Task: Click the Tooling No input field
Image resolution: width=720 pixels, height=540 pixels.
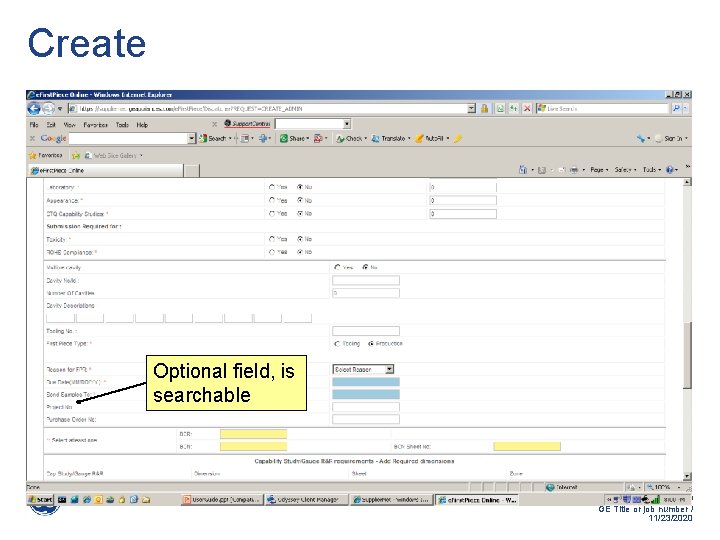Action: click(366, 331)
